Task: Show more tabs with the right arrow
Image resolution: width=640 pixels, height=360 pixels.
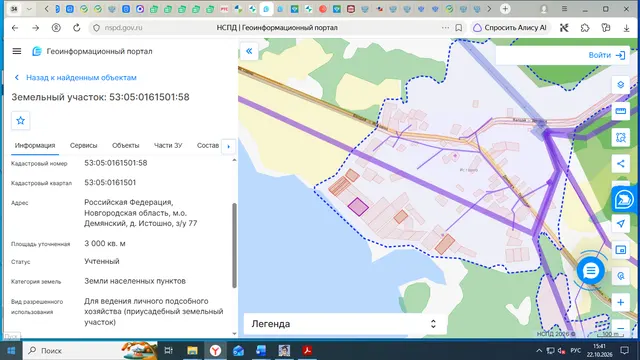Action: coord(229,146)
